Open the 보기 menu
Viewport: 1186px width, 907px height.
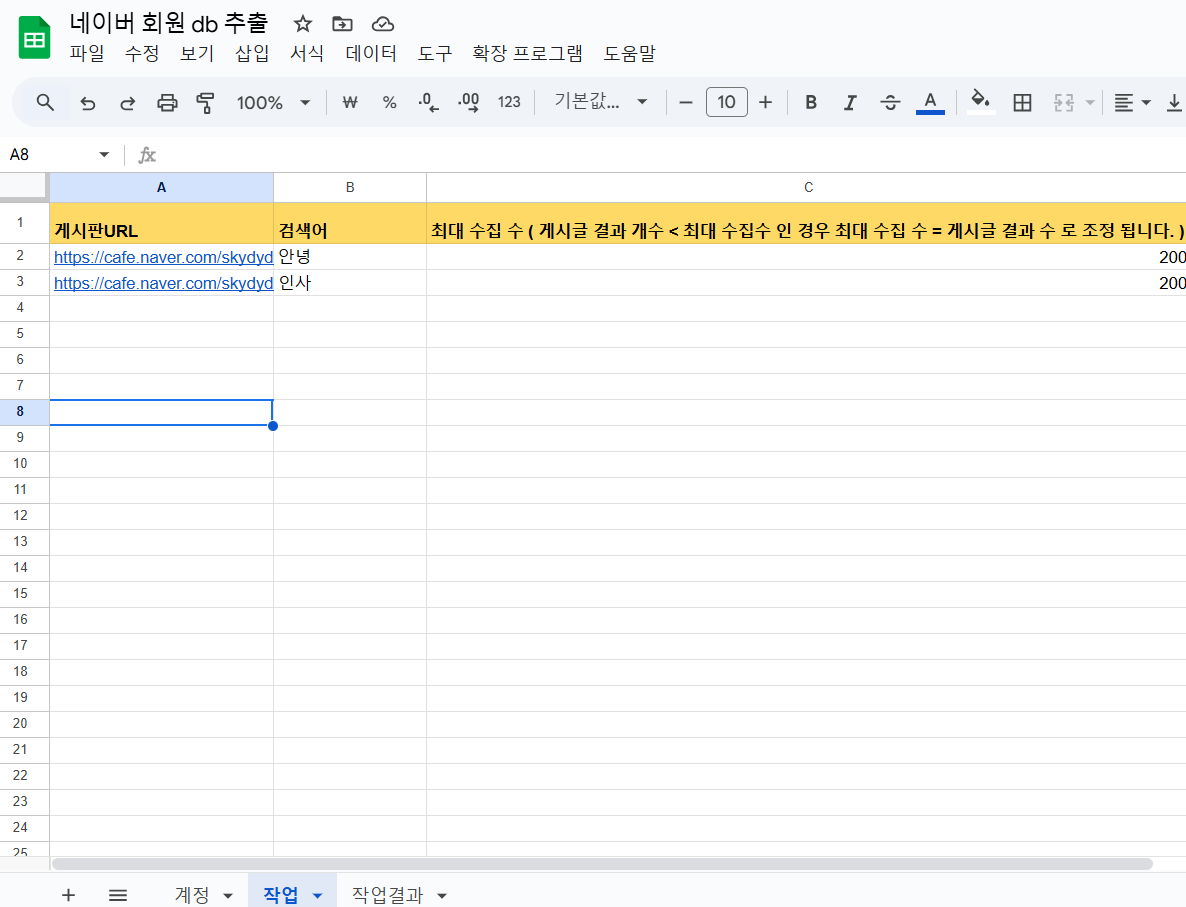(x=197, y=54)
